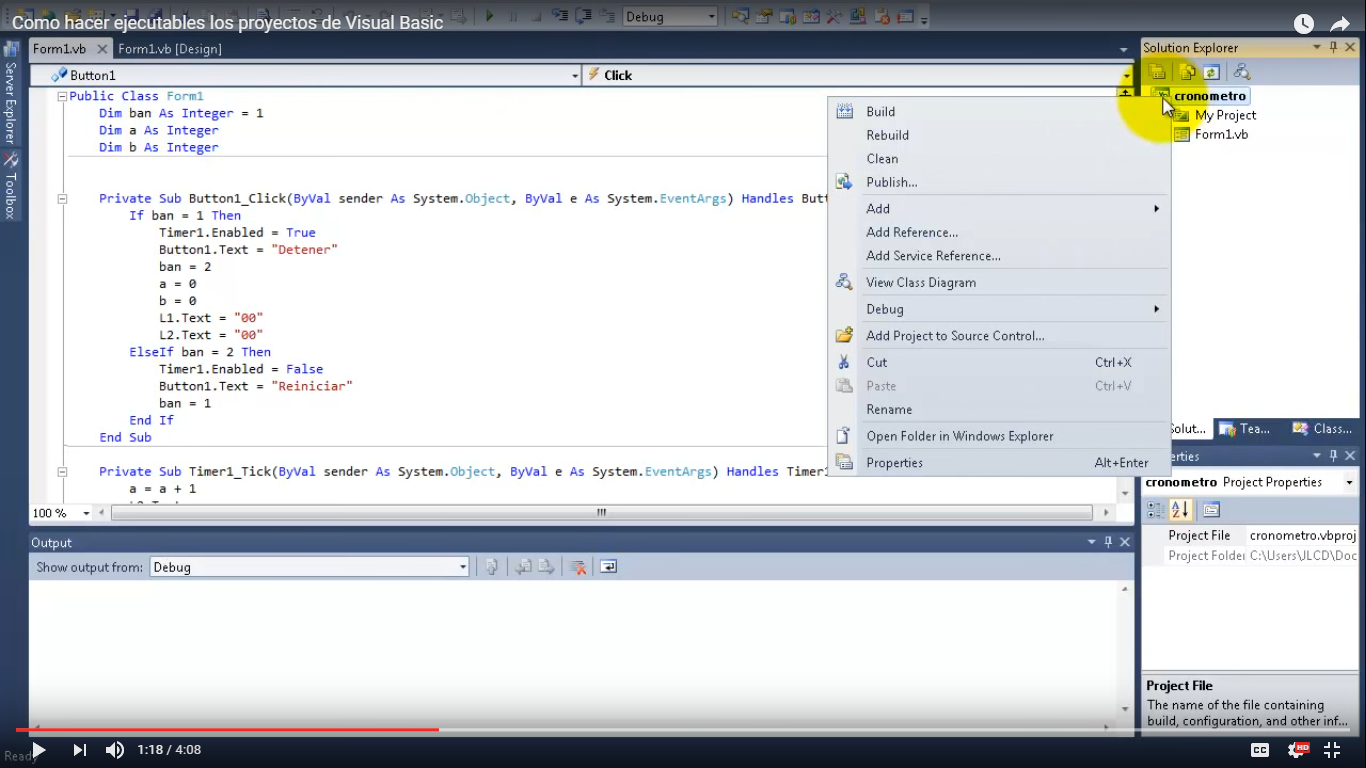
Task: Clear the Output window using the clear icon
Action: point(577,566)
